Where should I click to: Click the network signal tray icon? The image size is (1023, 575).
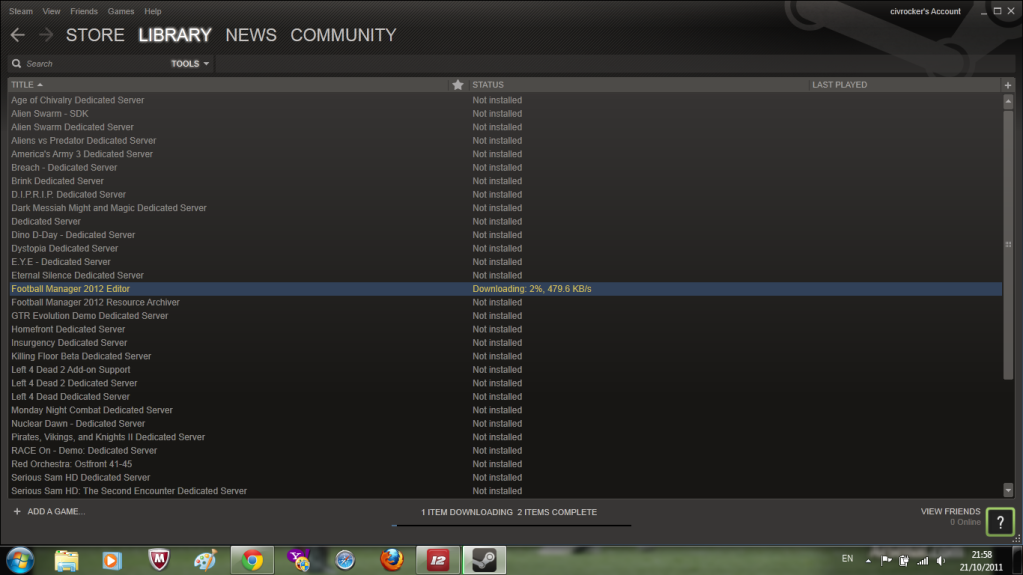click(923, 561)
